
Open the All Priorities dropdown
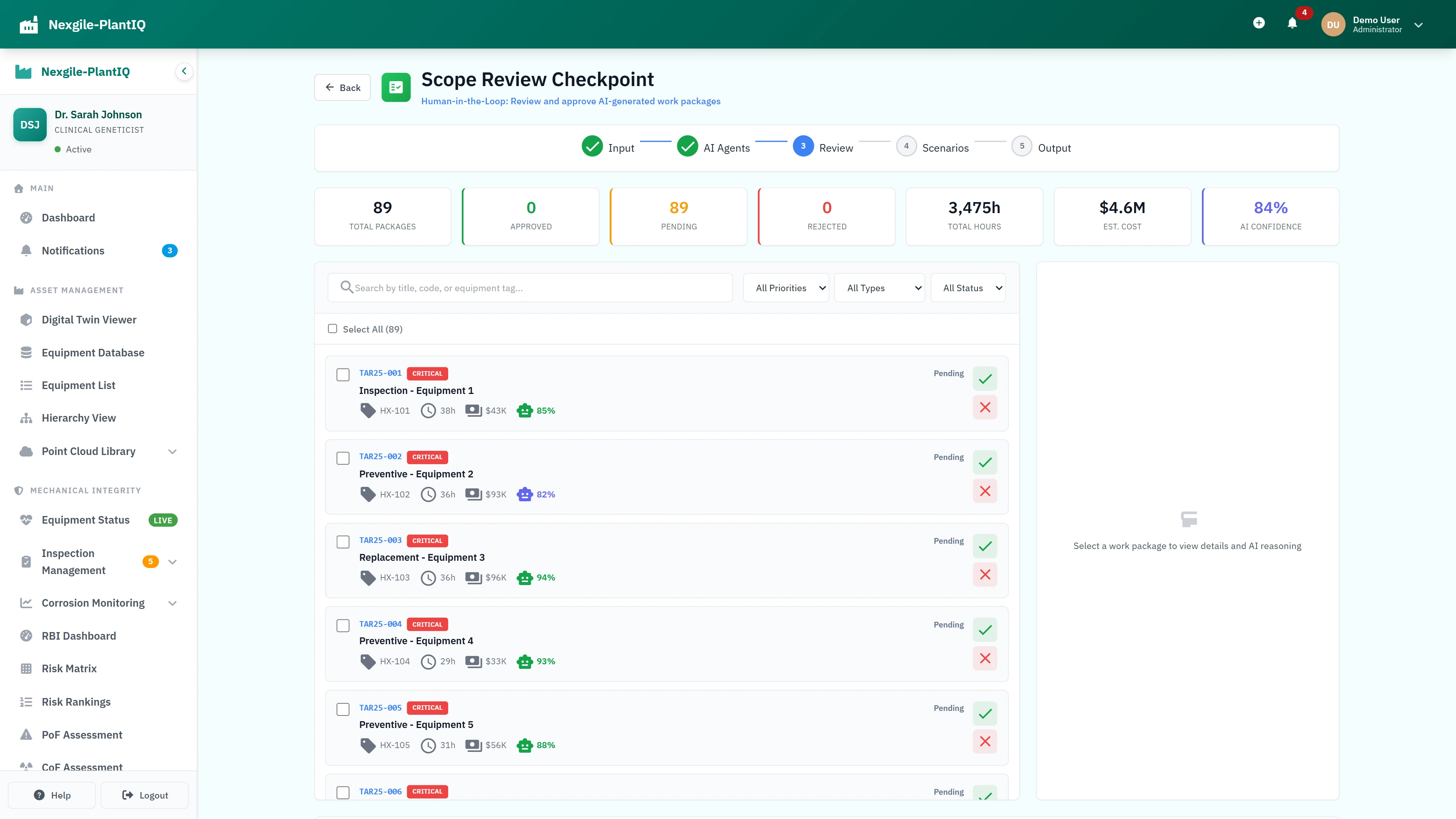786,288
